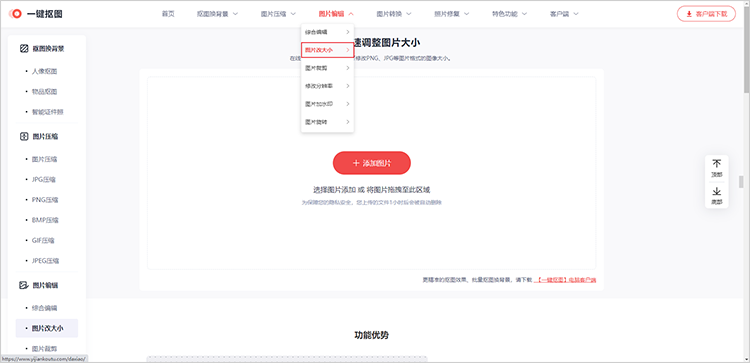Choose 图片改大小 in the open dropdown menu
The image size is (750, 363).
coord(328,50)
